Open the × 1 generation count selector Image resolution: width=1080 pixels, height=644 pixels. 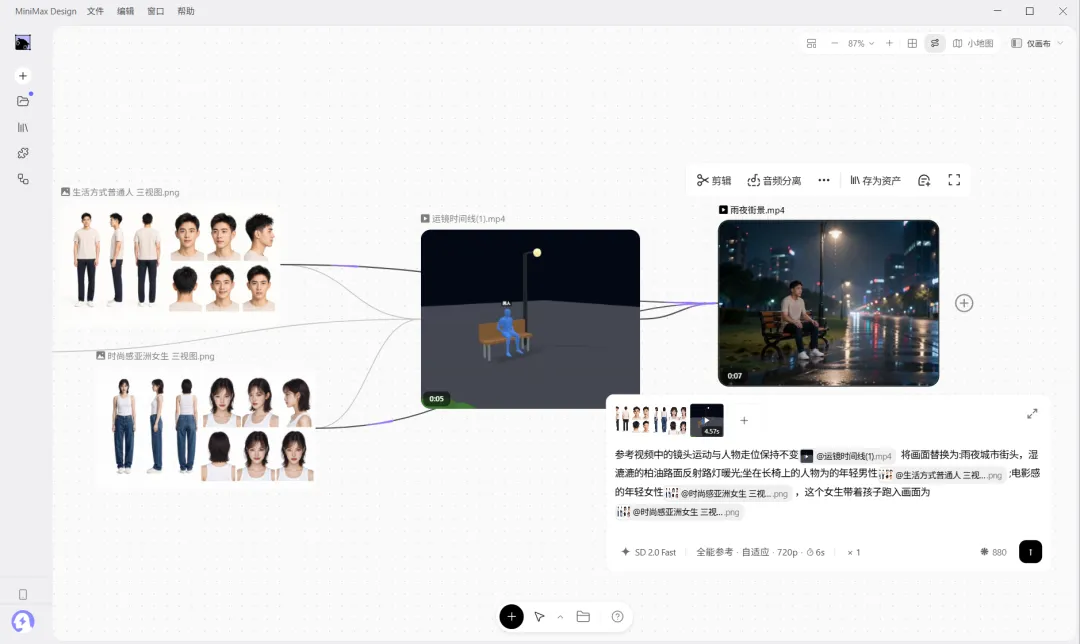[x=853, y=552]
